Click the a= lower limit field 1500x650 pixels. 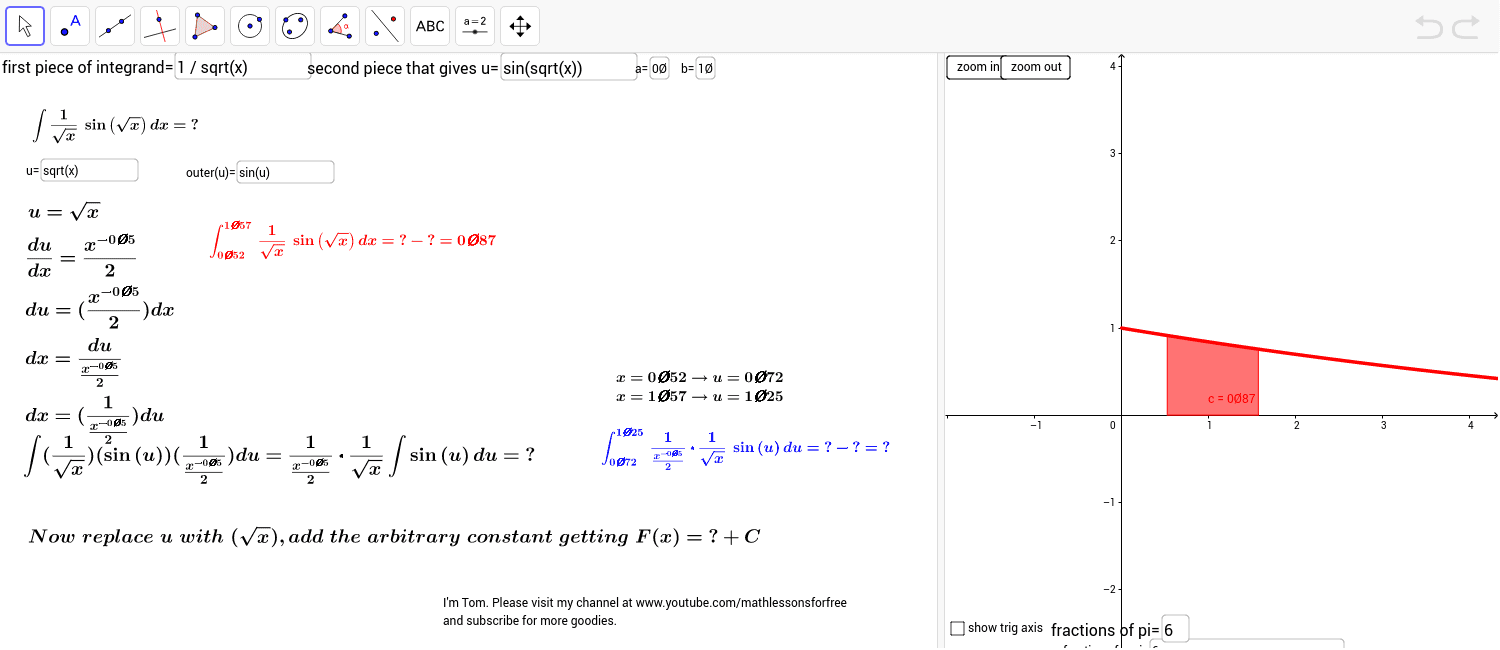click(659, 68)
